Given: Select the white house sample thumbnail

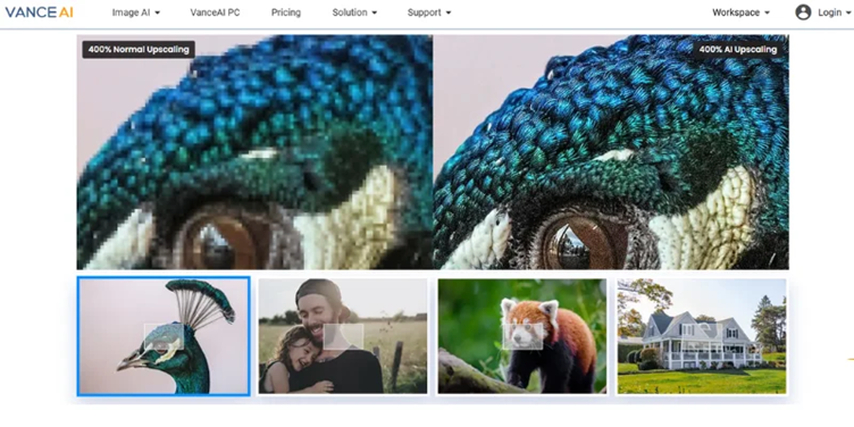Looking at the screenshot, I should pyautogui.click(x=702, y=336).
